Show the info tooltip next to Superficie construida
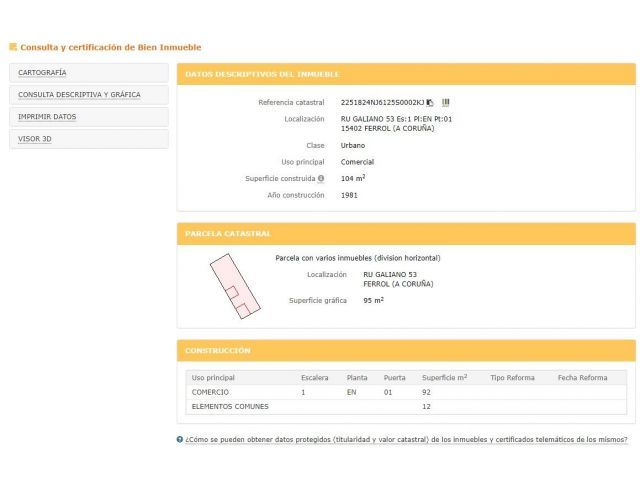 pos(321,178)
